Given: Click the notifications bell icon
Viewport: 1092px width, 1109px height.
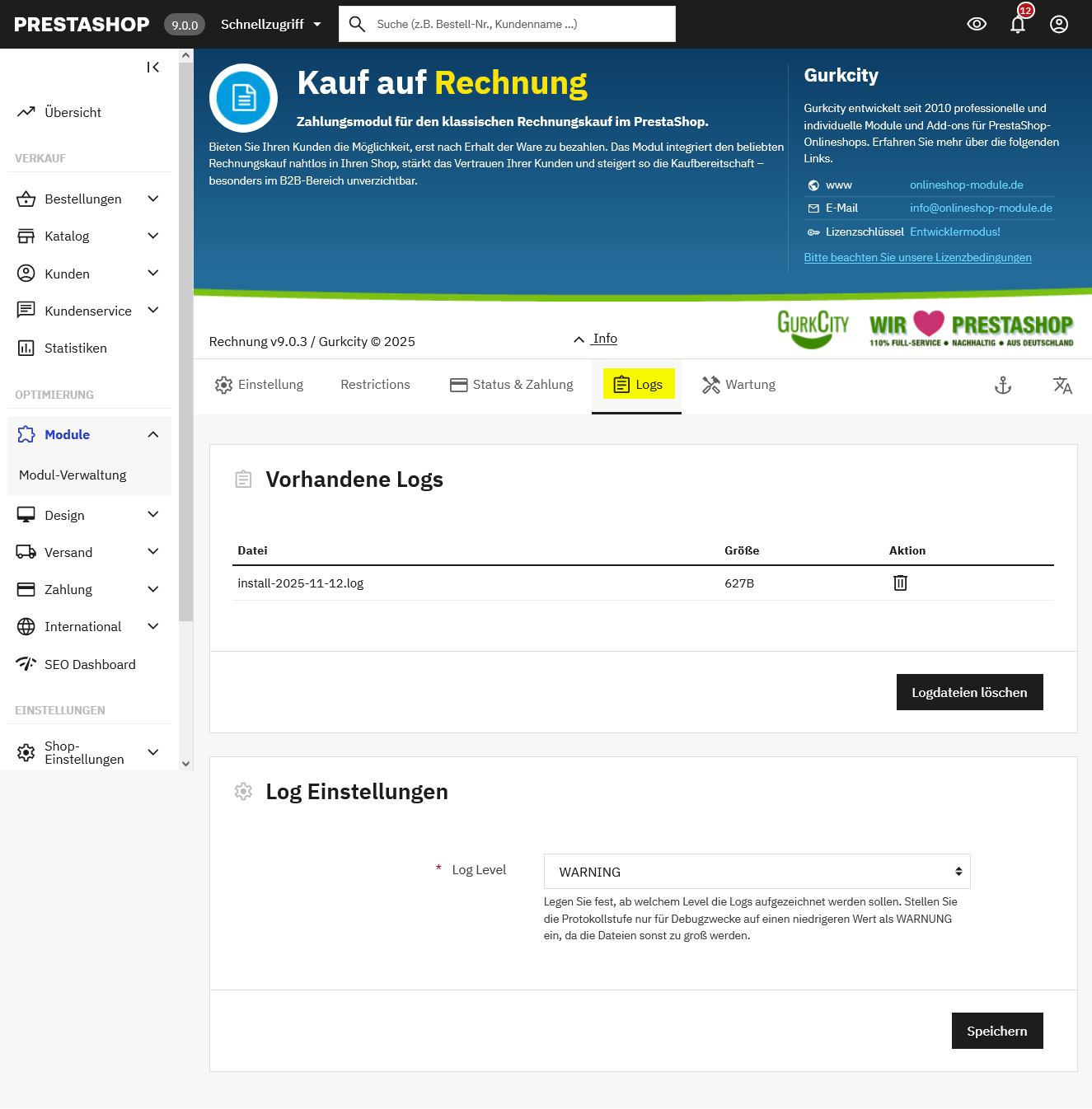Looking at the screenshot, I should click(1018, 24).
